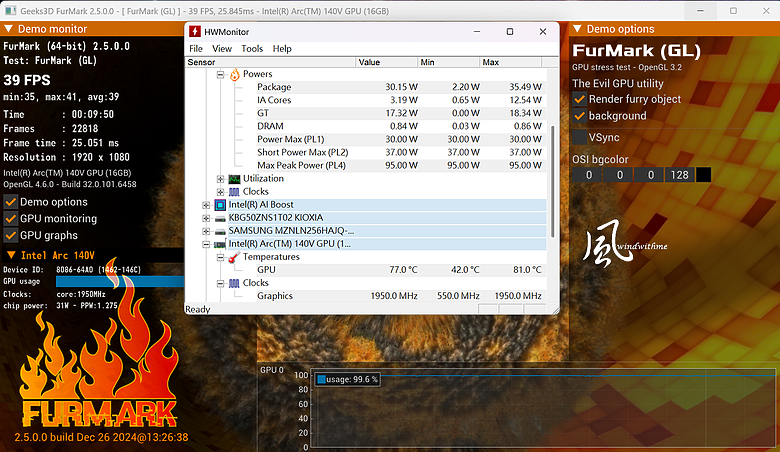Click the Intel(R) AI Boost chip icon
The height and width of the screenshot is (452, 780).
pyautogui.click(x=220, y=205)
